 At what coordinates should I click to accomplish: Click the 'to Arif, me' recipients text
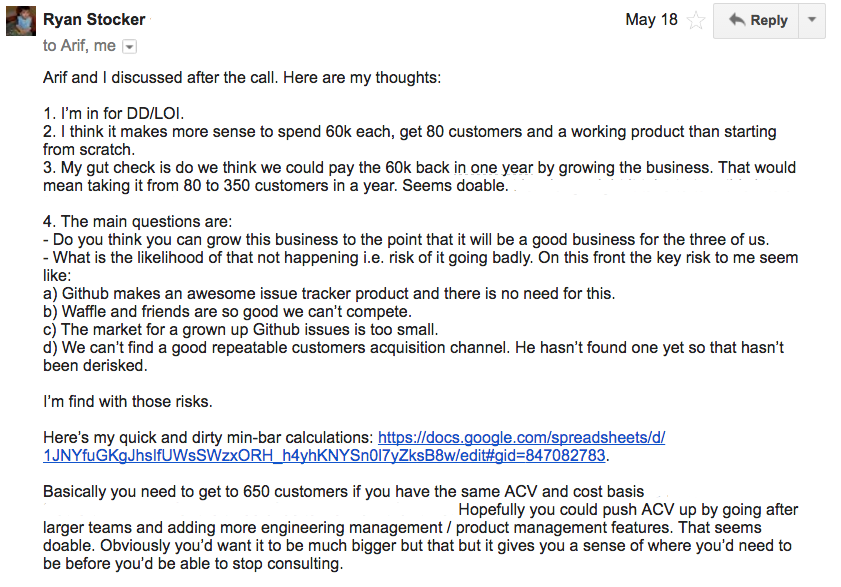[x=79, y=46]
